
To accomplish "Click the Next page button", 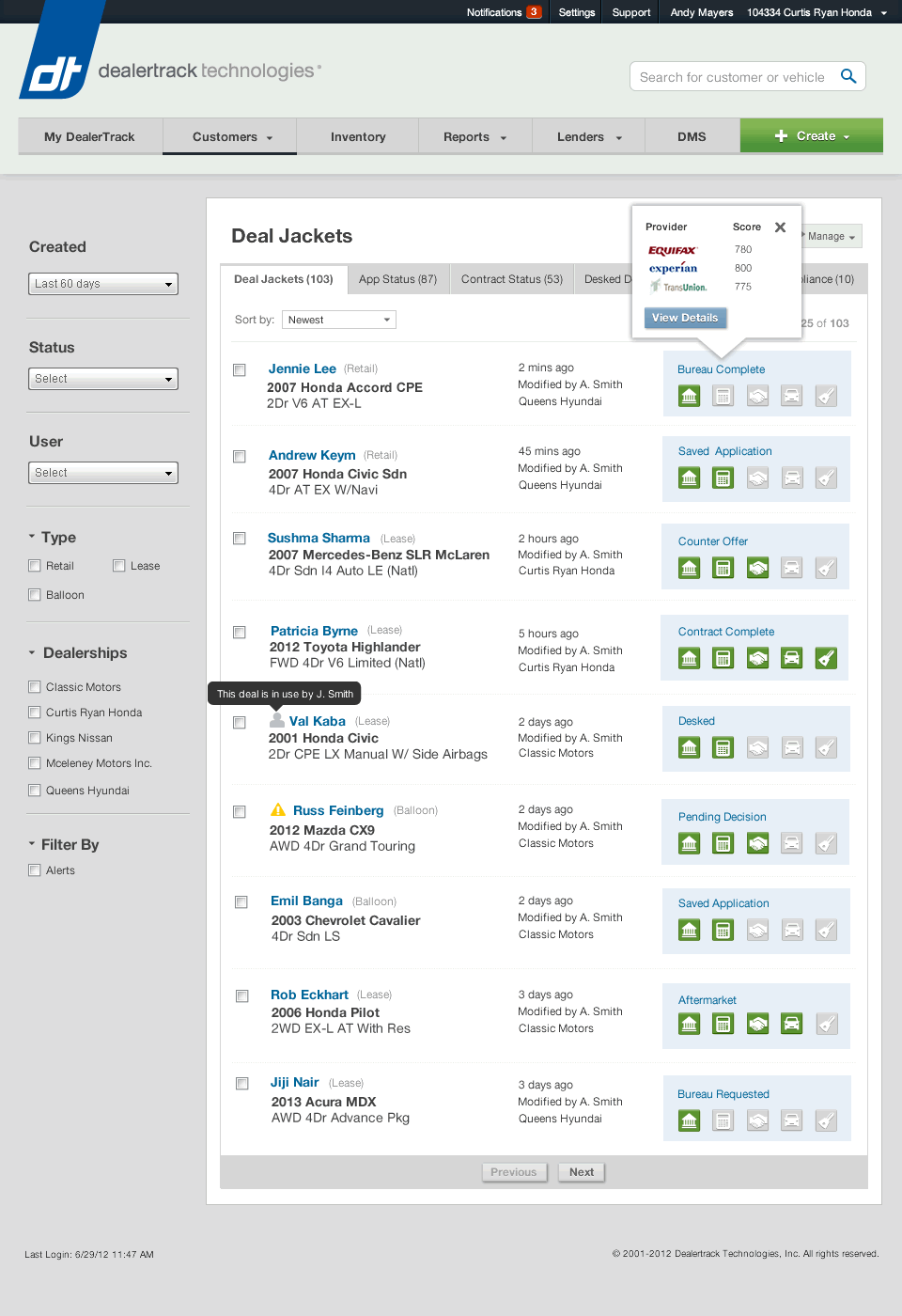I will point(582,1172).
